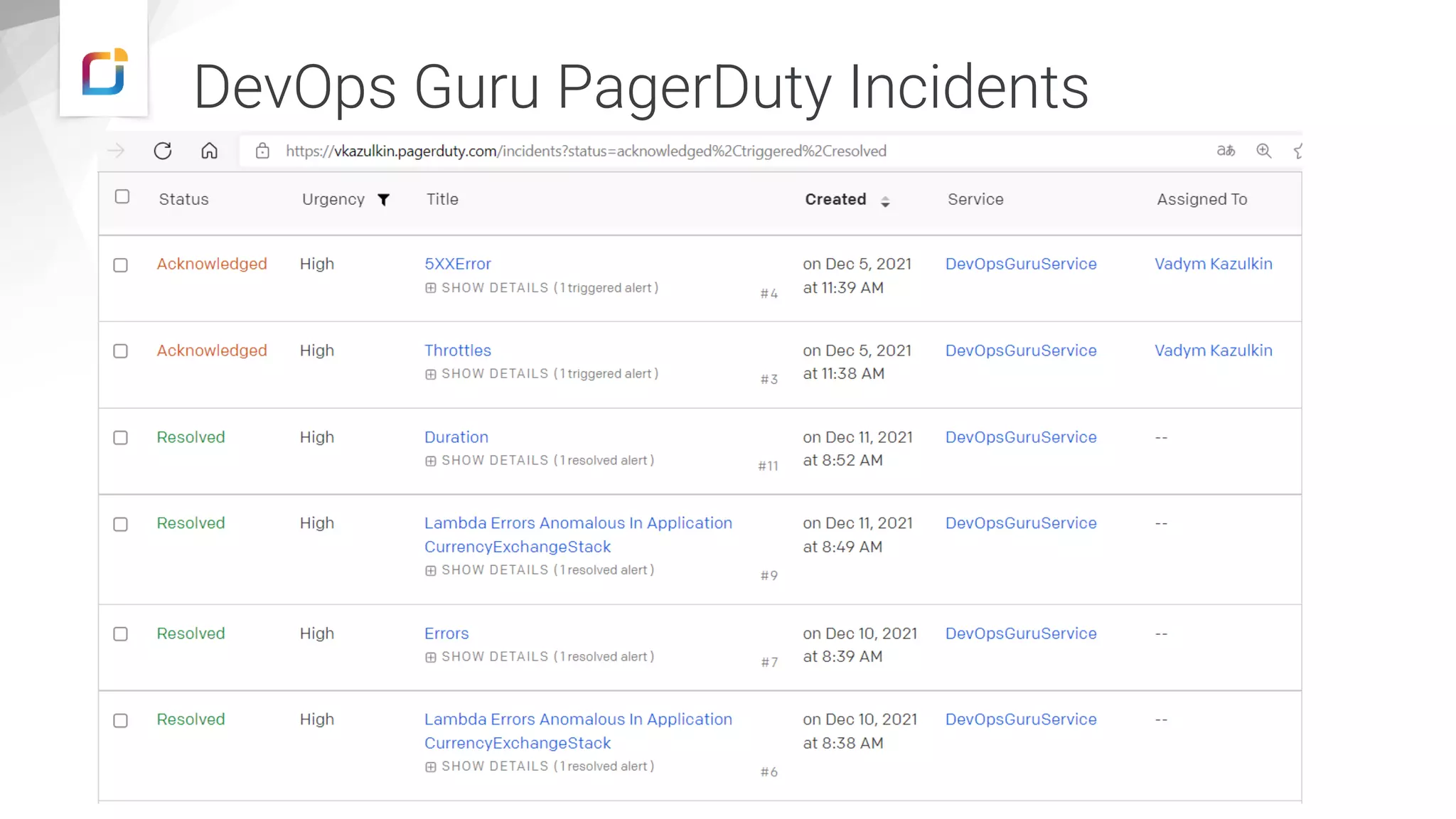Open Vadym Kazulkin assignee on Throttles row
The width and height of the screenshot is (1456, 819).
point(1214,350)
